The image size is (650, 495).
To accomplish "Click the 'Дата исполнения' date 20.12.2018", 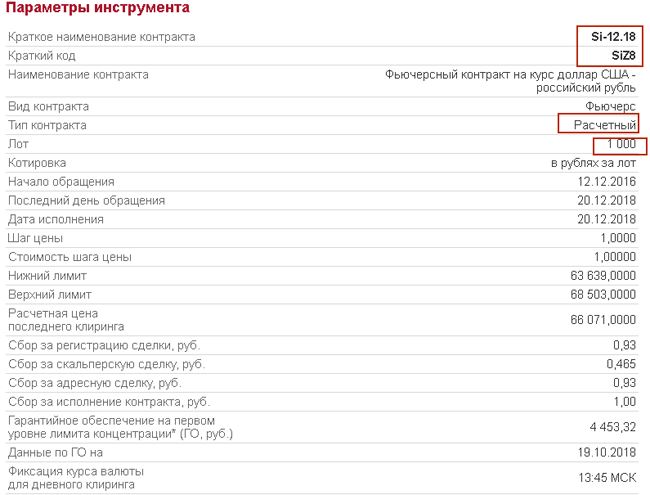I will click(x=606, y=219).
